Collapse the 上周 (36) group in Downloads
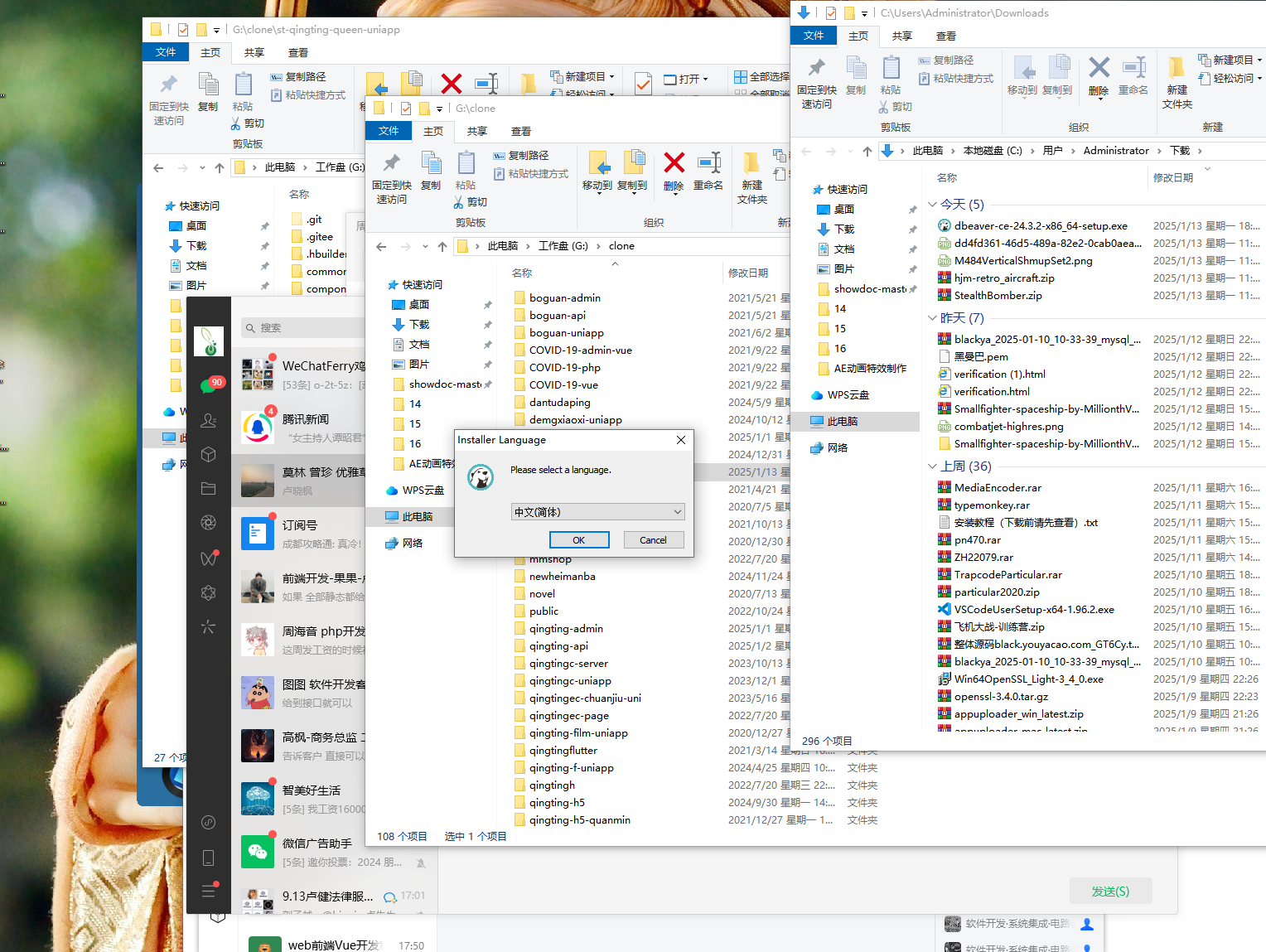This screenshot has width=1266, height=952. (x=933, y=466)
